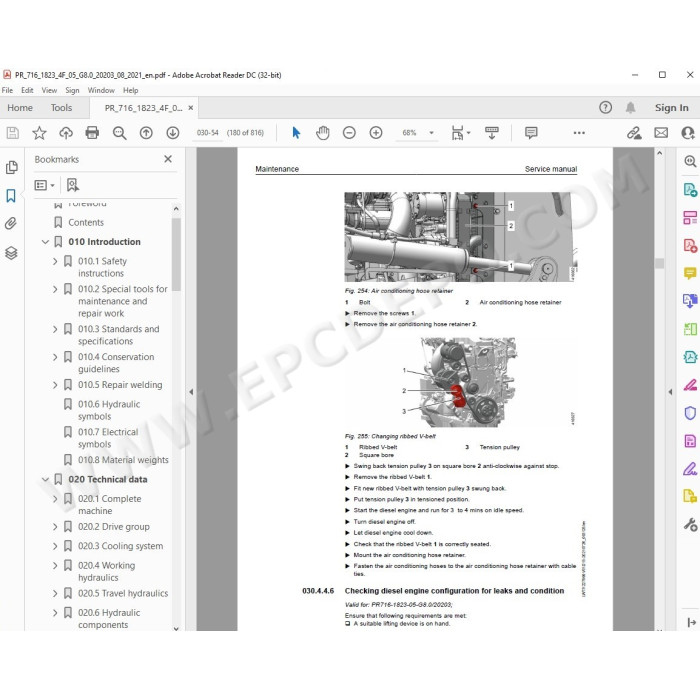Show page thumbnails panel

click(12, 167)
